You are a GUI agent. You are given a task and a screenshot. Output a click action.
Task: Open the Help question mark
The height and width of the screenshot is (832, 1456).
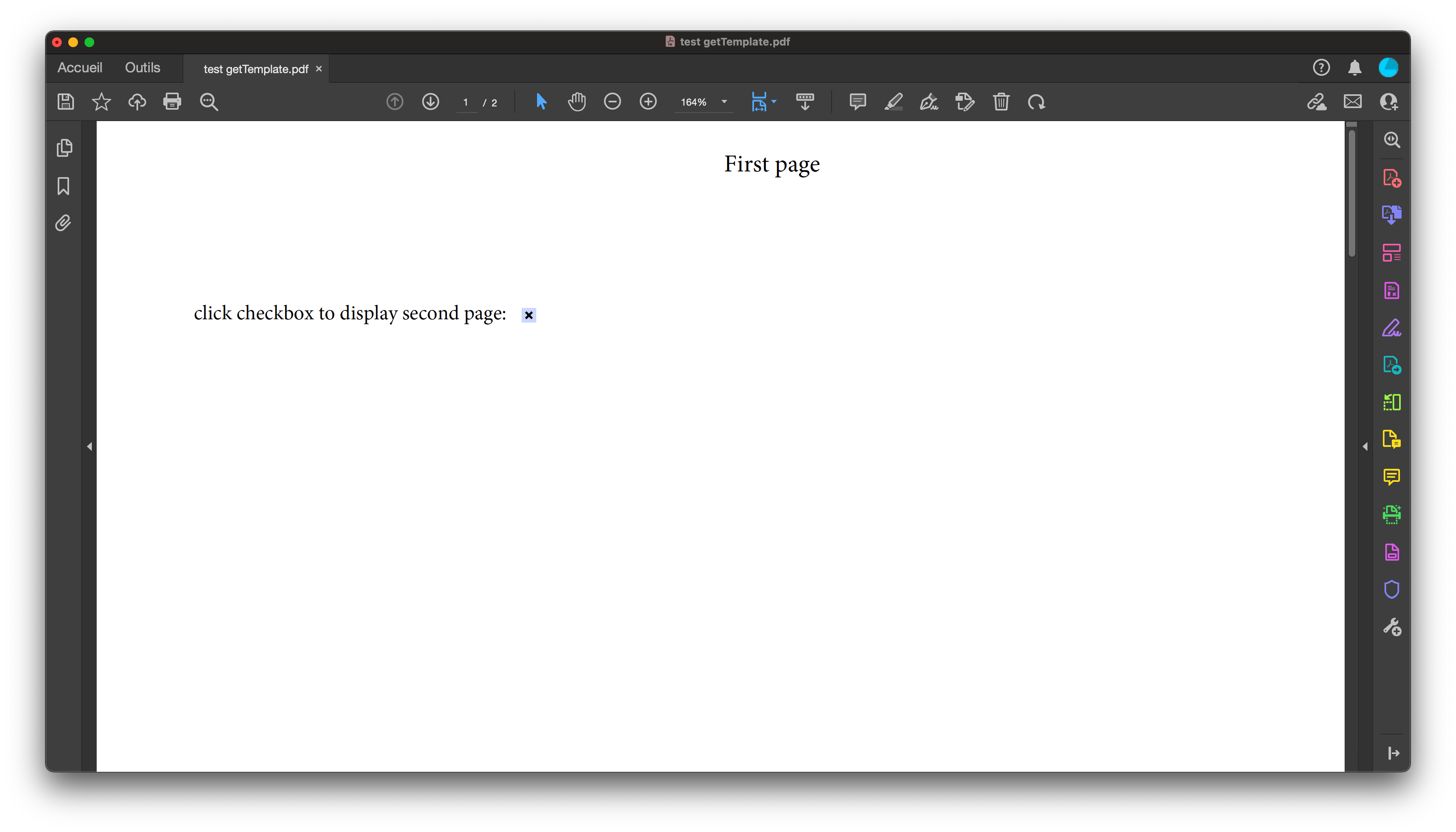(1321, 67)
